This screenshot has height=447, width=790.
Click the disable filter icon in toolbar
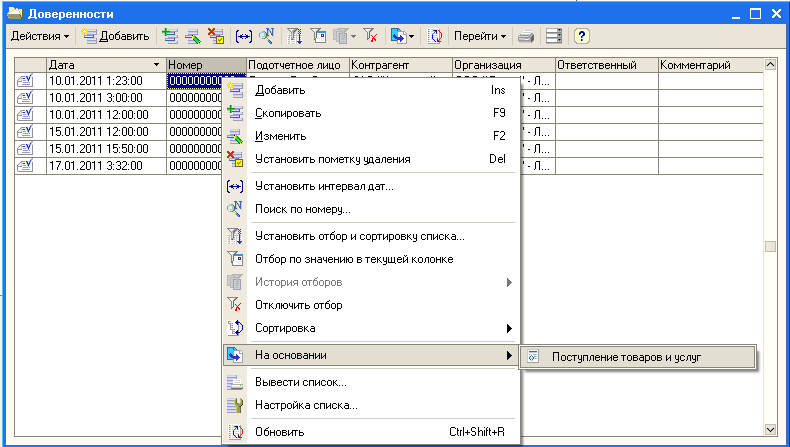(371, 36)
